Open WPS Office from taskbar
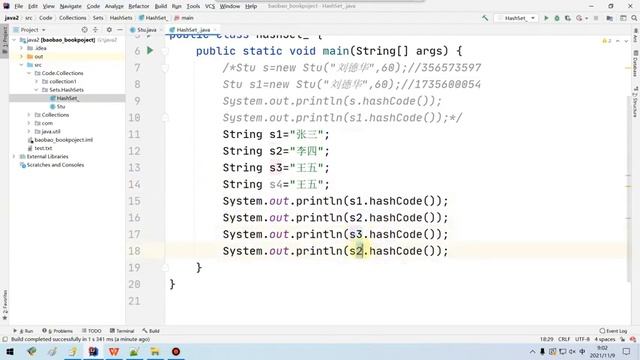This screenshot has height=360, width=640. [x=114, y=351]
